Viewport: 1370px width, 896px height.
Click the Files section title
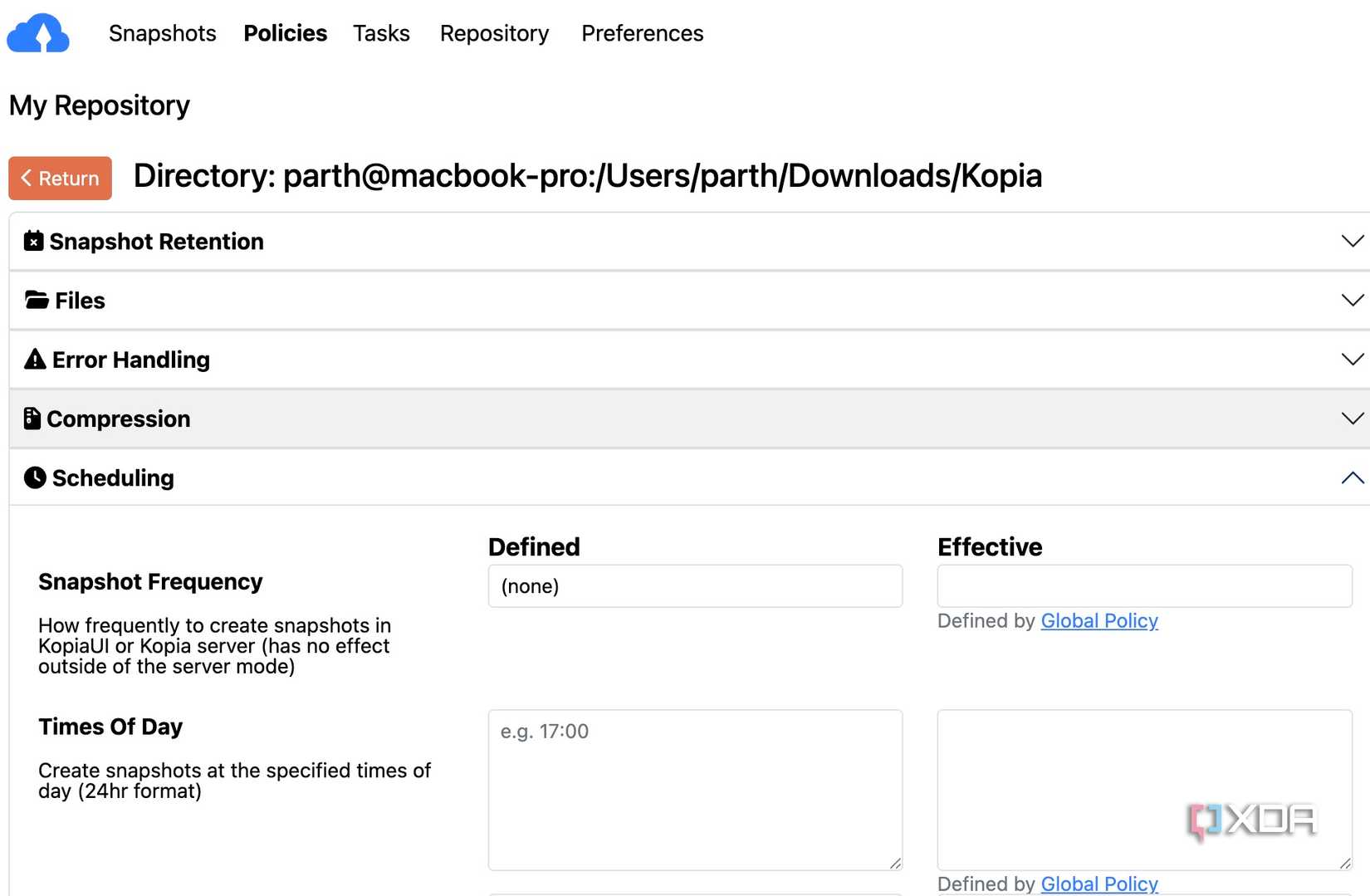tap(80, 300)
